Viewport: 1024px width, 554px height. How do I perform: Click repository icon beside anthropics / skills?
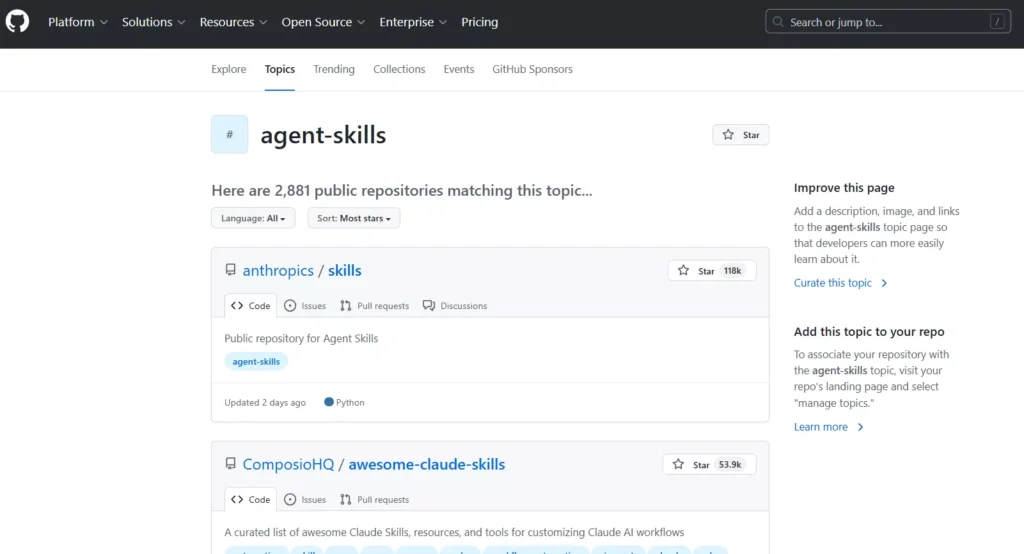click(231, 270)
